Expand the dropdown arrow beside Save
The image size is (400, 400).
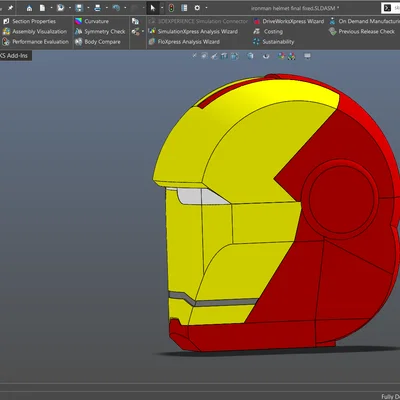pos(88,8)
